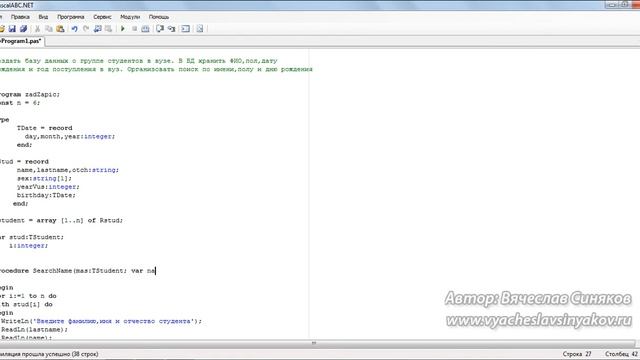Open the Сервис menu
640x360 pixels.
pos(102,17)
